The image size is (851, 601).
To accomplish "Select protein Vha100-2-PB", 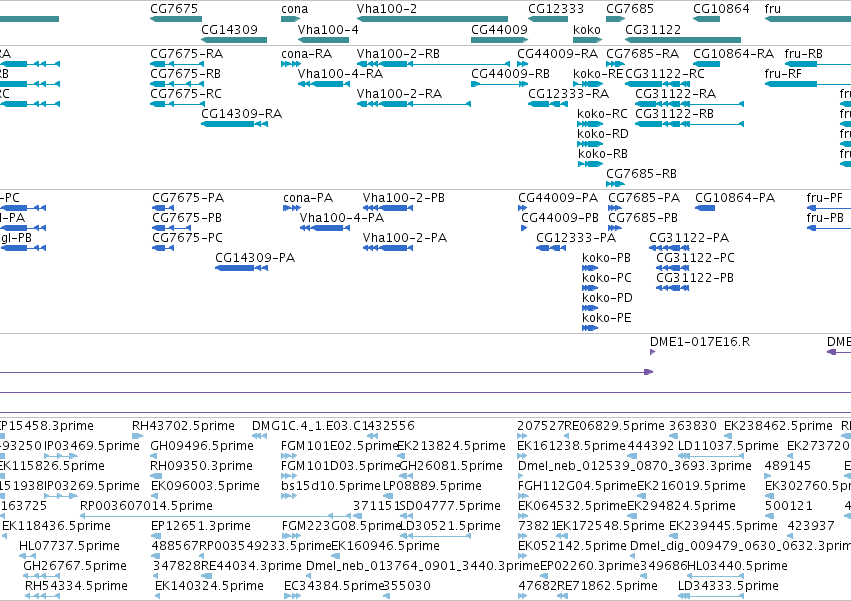I will 404,198.
